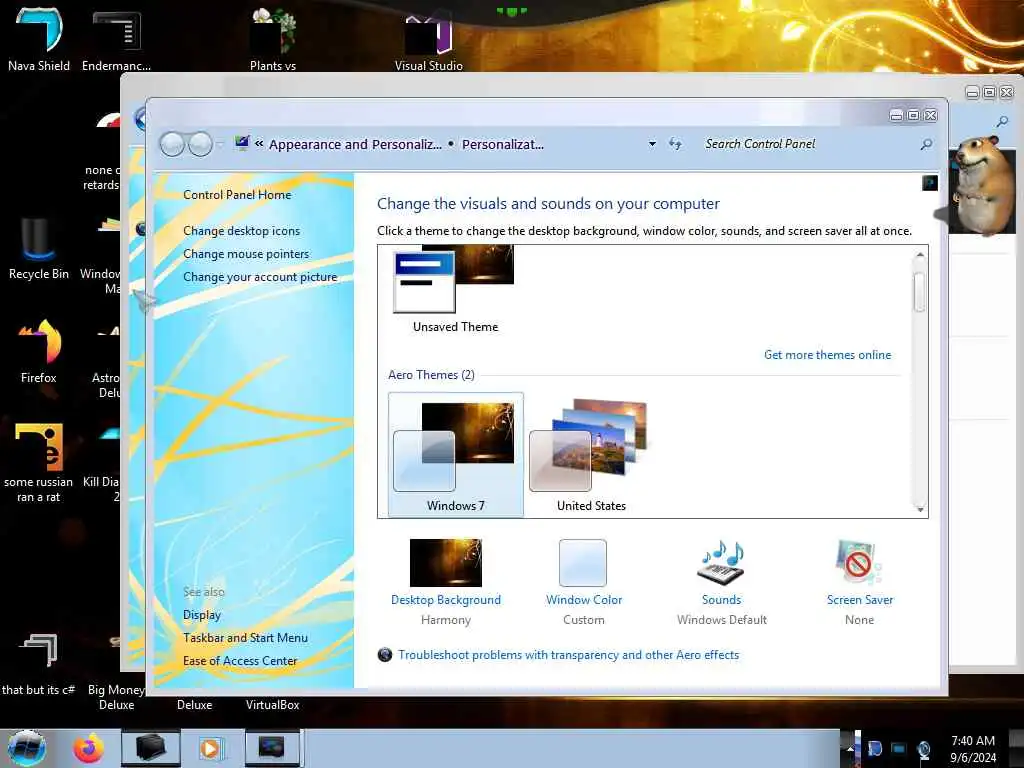Viewport: 1024px width, 768px height.
Task: Select the Unsaved Theme thumbnail
Action: (x=455, y=289)
